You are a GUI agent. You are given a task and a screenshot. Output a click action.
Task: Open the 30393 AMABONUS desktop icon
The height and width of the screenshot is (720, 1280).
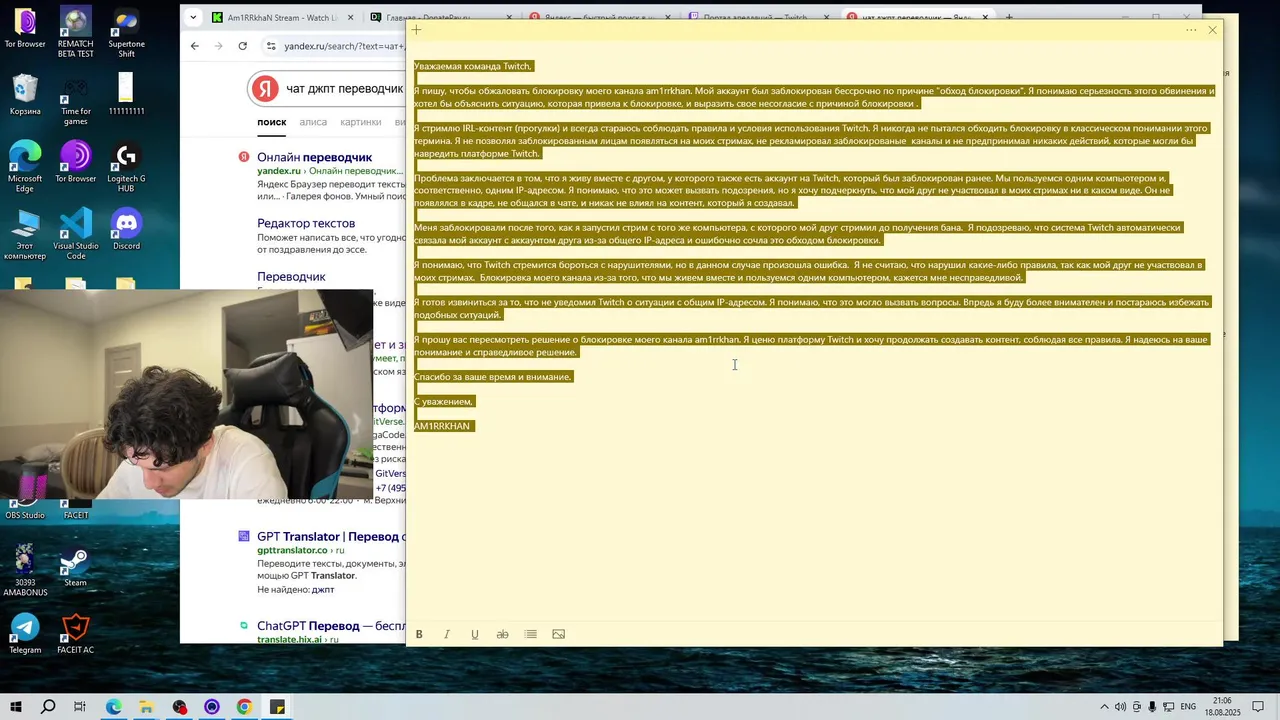click(25, 570)
